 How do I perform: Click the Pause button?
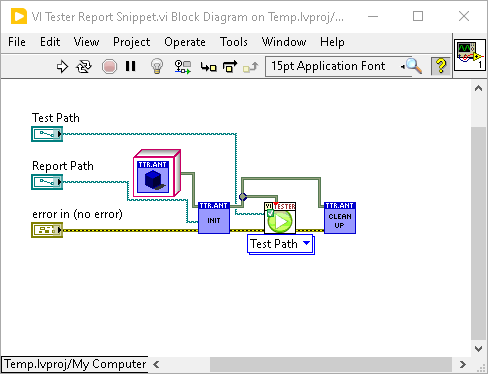click(x=131, y=66)
